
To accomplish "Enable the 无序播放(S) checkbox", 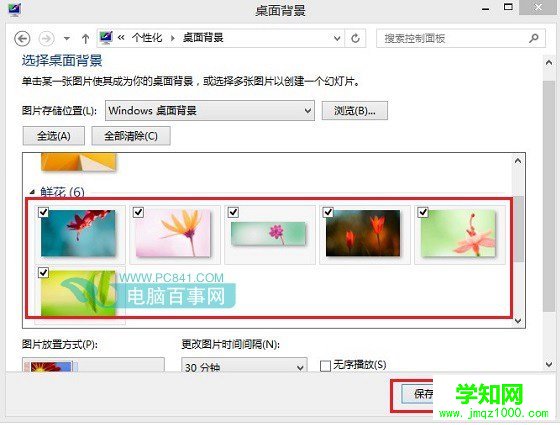I will (x=325, y=366).
